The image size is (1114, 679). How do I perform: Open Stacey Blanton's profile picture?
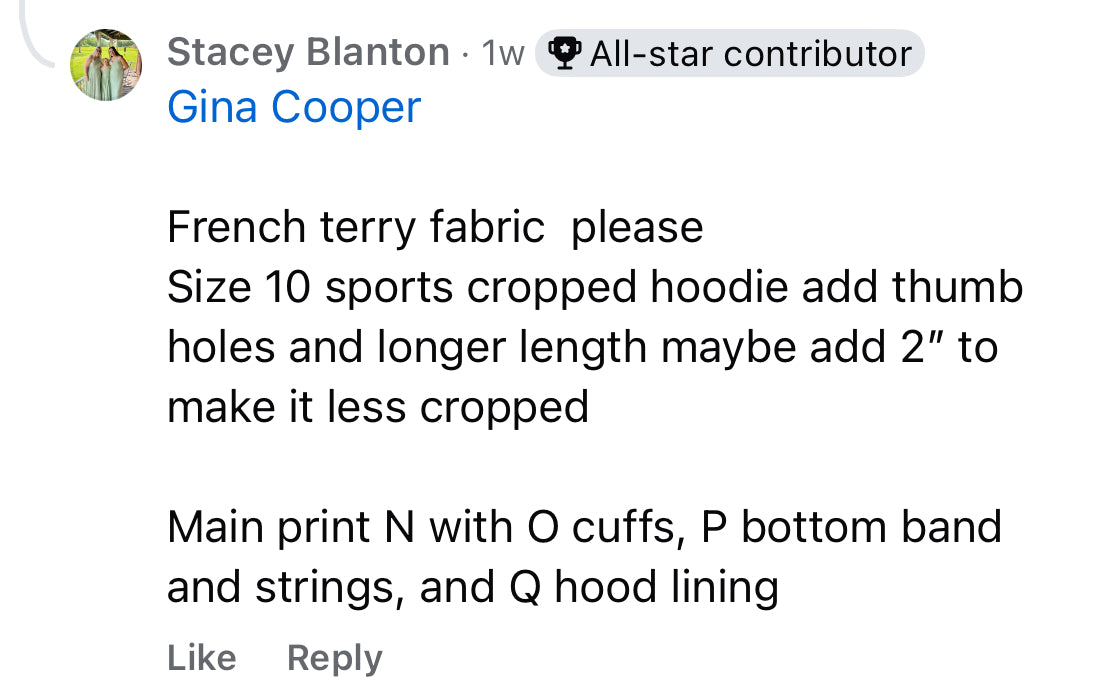coord(105,65)
